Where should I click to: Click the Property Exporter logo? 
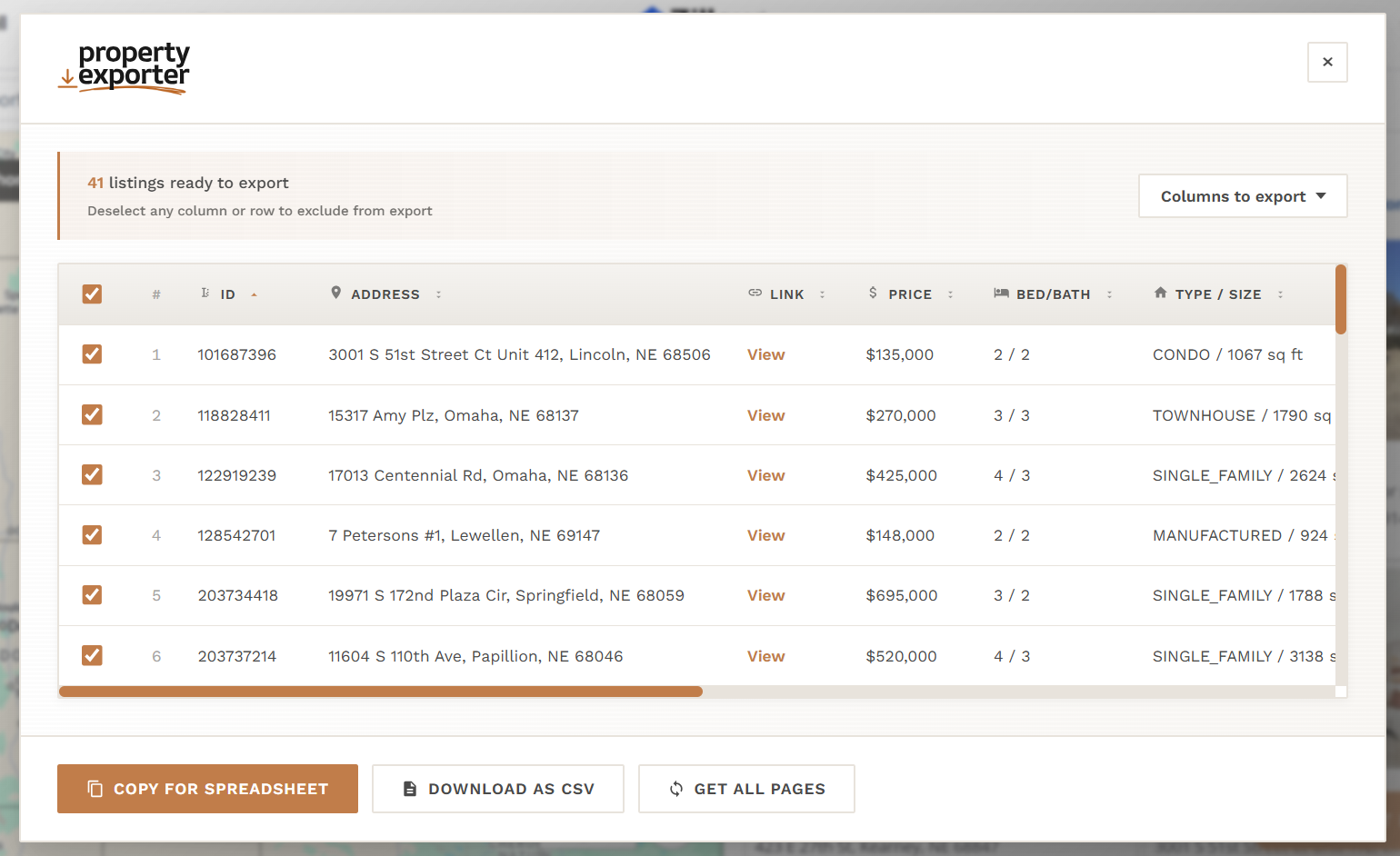[x=124, y=68]
